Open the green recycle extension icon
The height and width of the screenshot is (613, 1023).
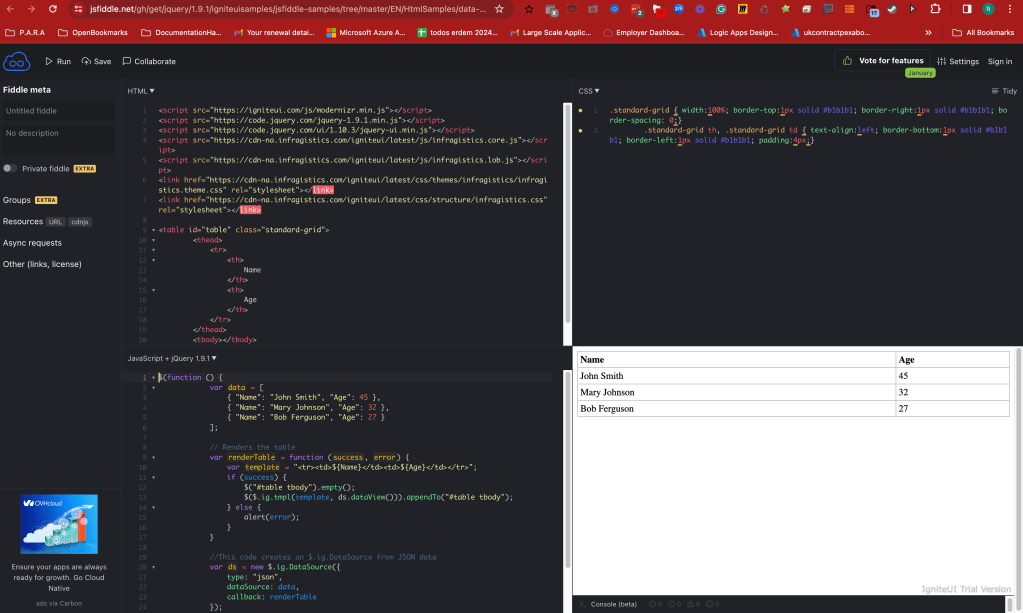[x=764, y=9]
